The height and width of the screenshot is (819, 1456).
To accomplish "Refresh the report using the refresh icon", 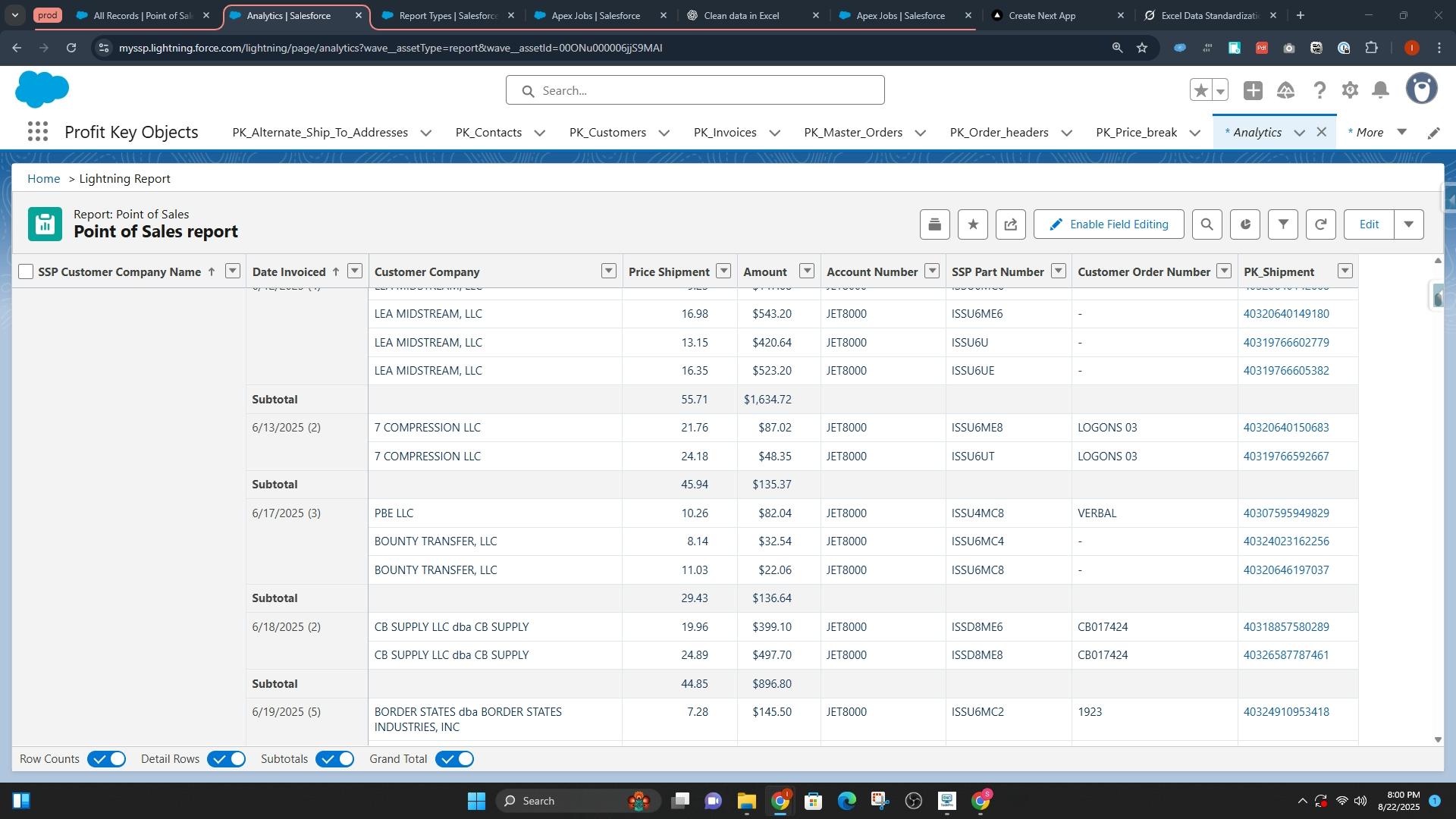I will (1320, 224).
